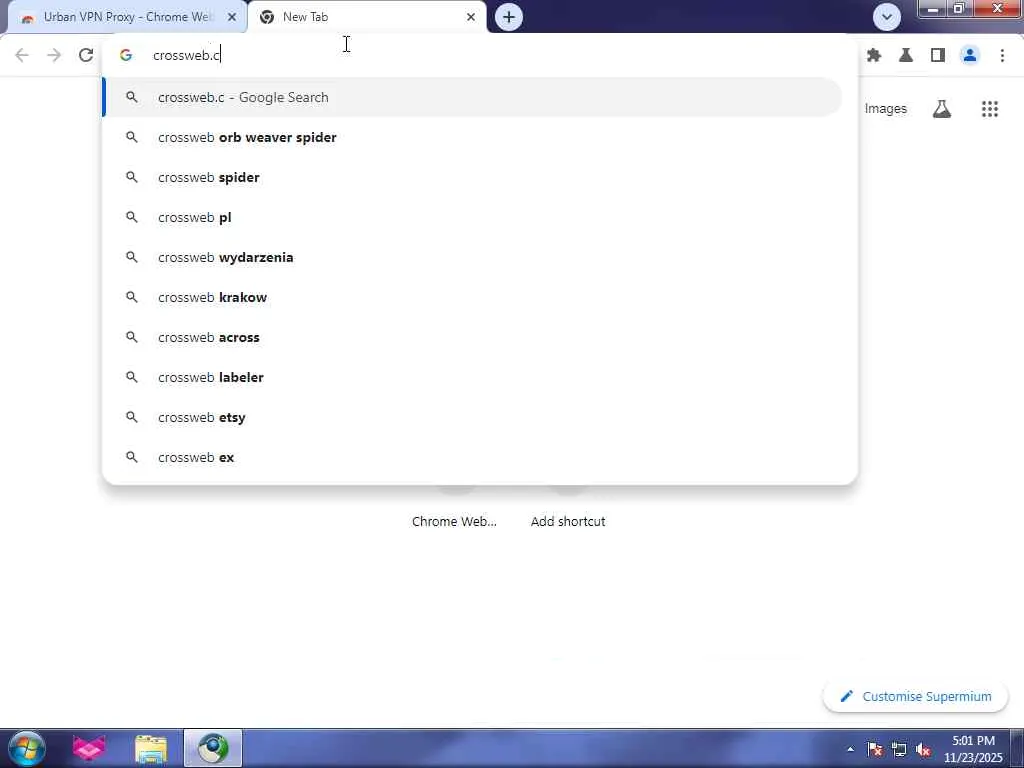
Task: Select the New Tab tab
Action: [x=367, y=17]
